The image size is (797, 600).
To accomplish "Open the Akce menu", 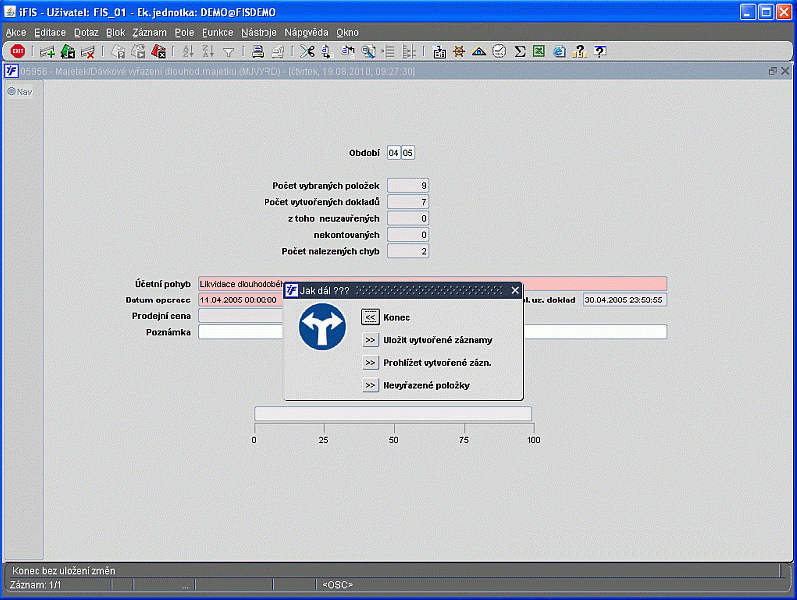I will (x=16, y=32).
